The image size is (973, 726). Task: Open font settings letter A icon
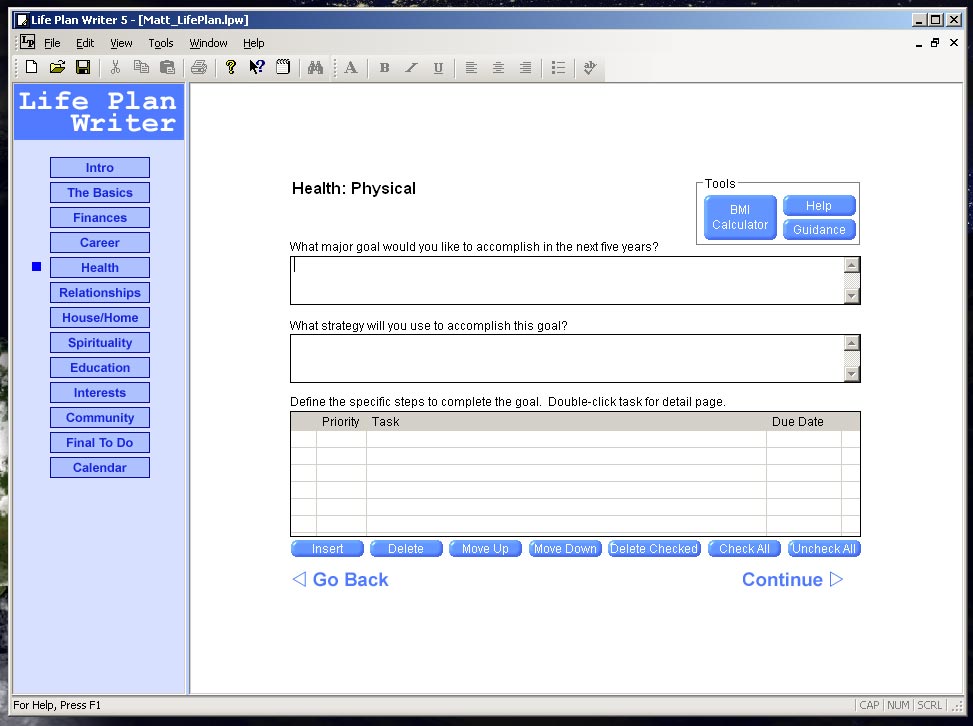coord(351,68)
